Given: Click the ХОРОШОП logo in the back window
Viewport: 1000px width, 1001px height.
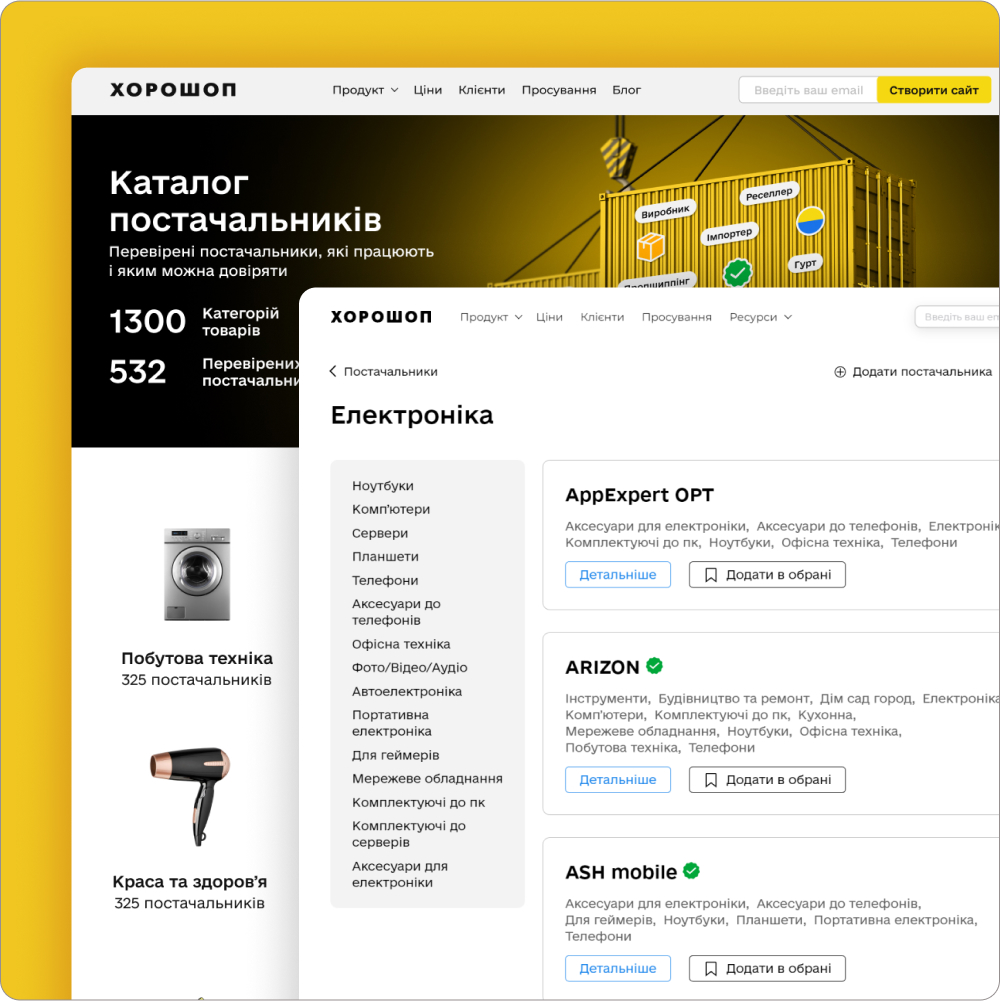Looking at the screenshot, I should tap(173, 89).
